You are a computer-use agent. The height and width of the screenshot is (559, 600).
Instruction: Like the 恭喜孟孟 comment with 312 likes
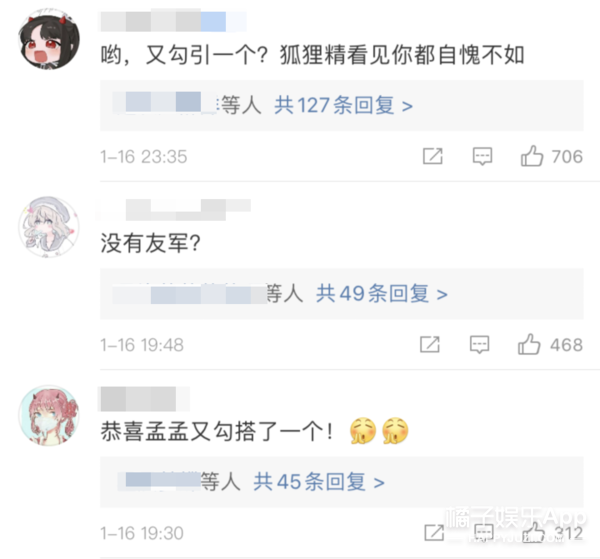tap(533, 532)
